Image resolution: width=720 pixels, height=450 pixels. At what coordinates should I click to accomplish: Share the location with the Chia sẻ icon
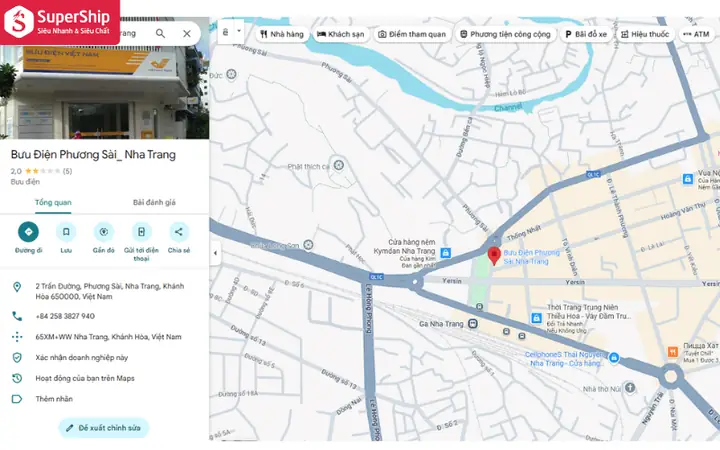click(179, 232)
